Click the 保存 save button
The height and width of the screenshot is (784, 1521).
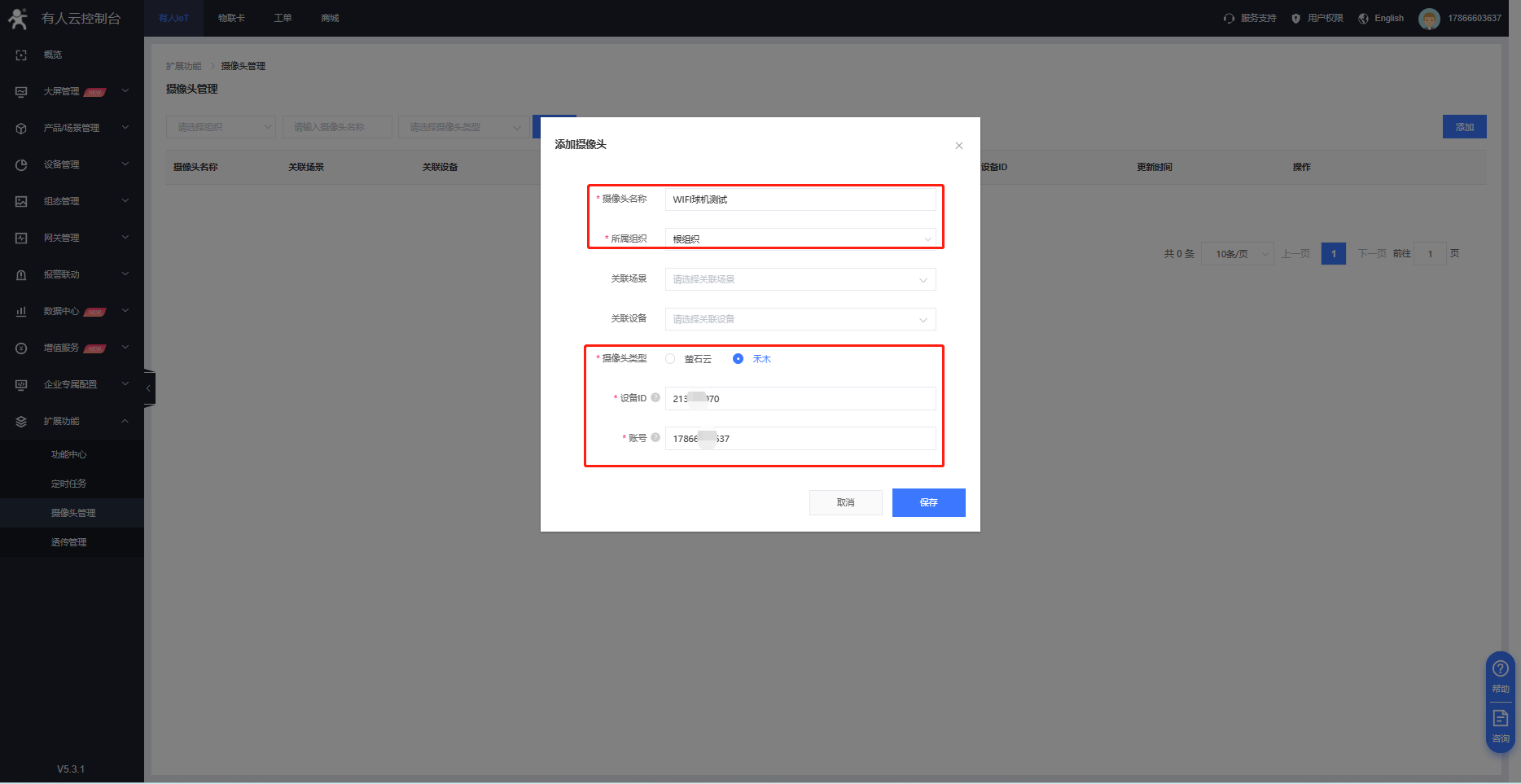click(928, 502)
